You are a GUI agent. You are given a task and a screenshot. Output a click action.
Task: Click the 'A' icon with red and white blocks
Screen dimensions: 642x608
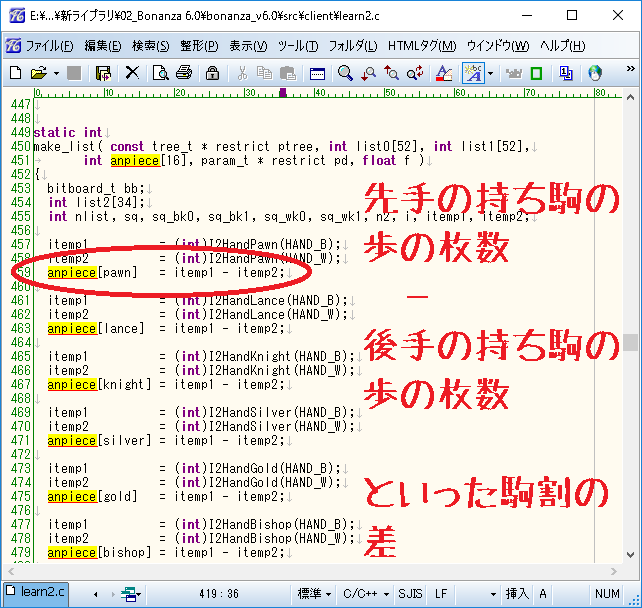pos(444,73)
